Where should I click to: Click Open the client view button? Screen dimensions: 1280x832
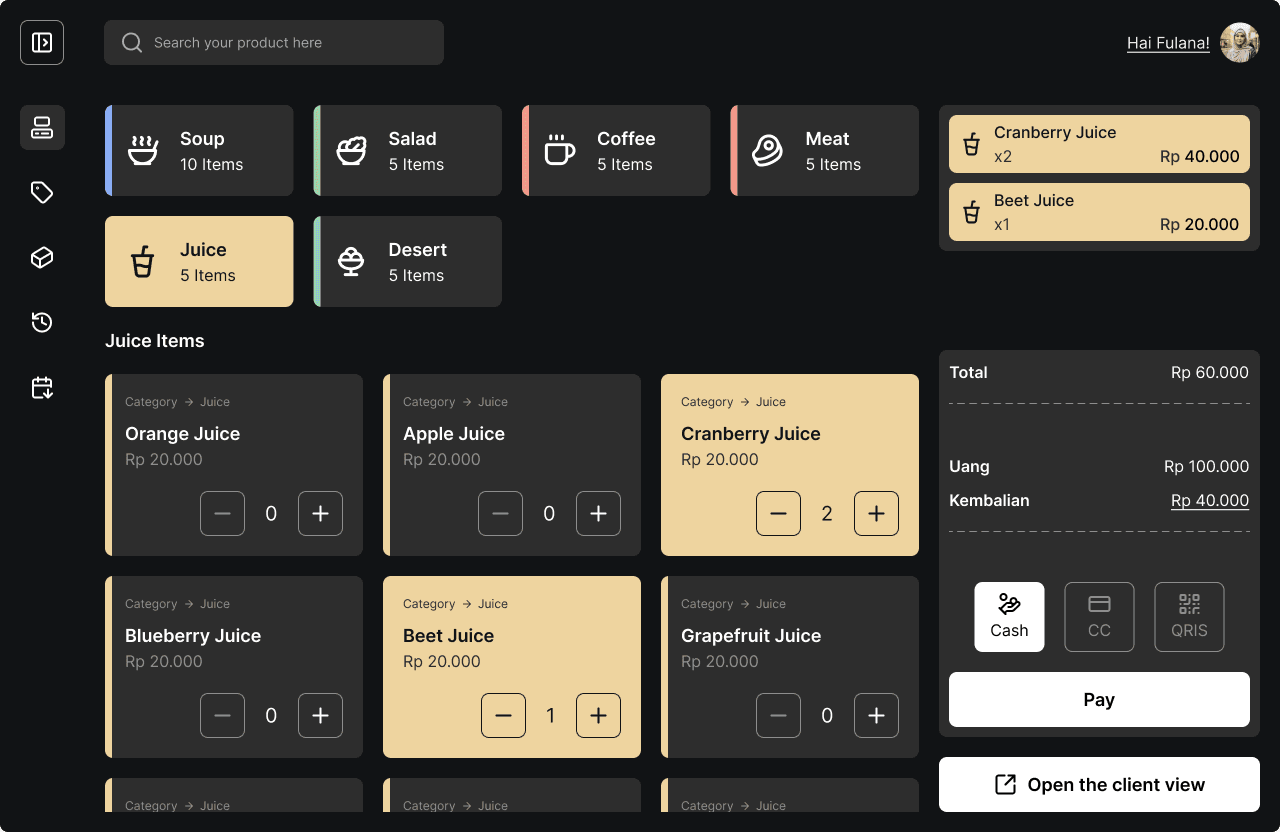[x=1099, y=785]
